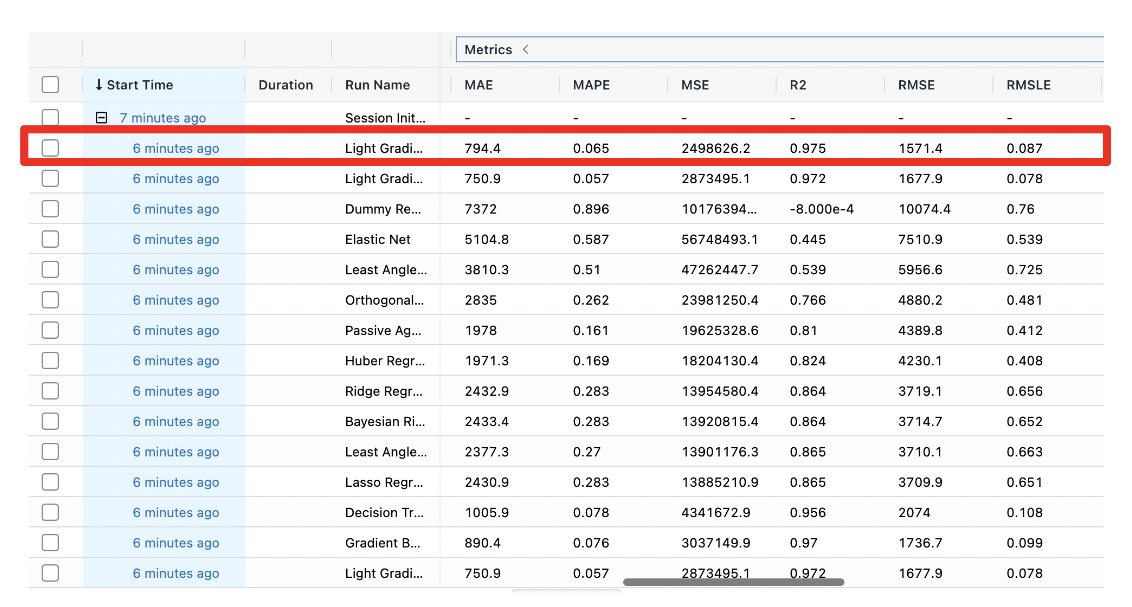Check the Huber Regr... run checkbox

(x=51, y=360)
